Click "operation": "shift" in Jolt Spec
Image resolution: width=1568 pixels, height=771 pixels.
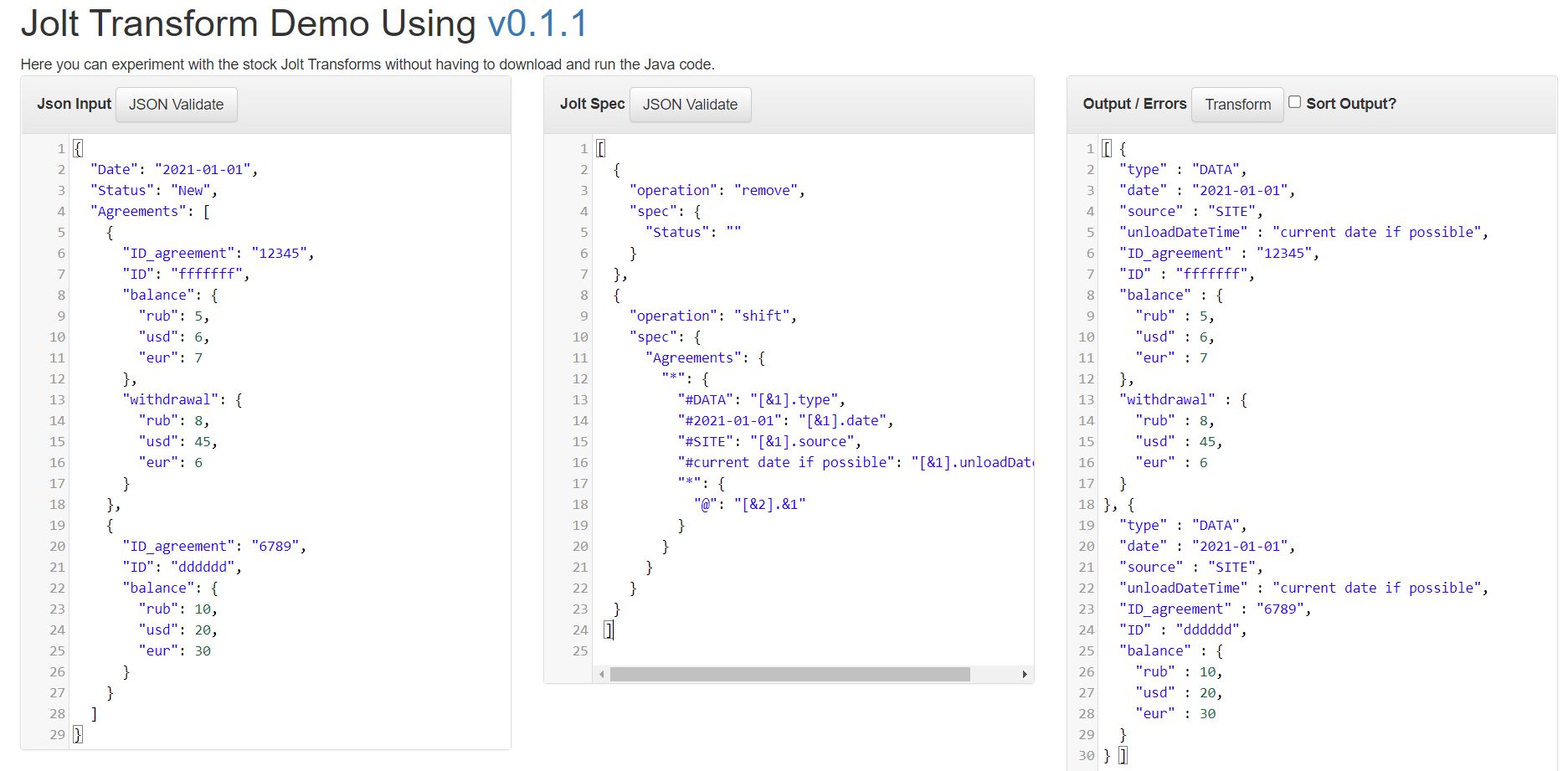click(x=713, y=316)
